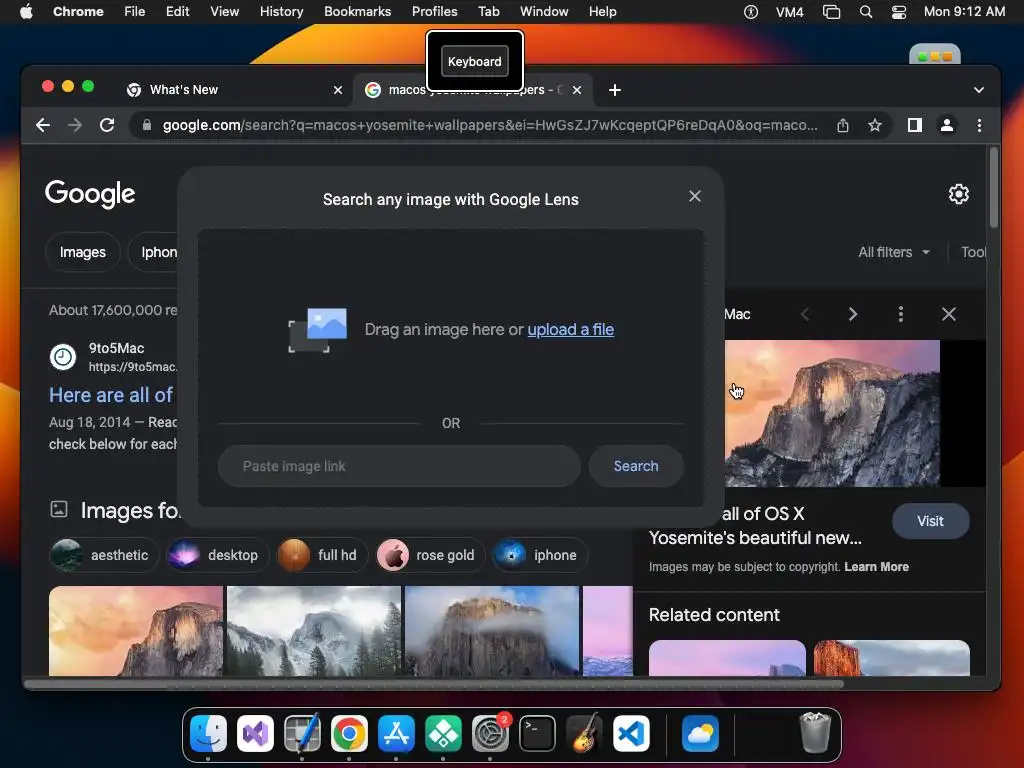The height and width of the screenshot is (768, 1024).
Task: Open the Apple menu
Action: click(26, 12)
